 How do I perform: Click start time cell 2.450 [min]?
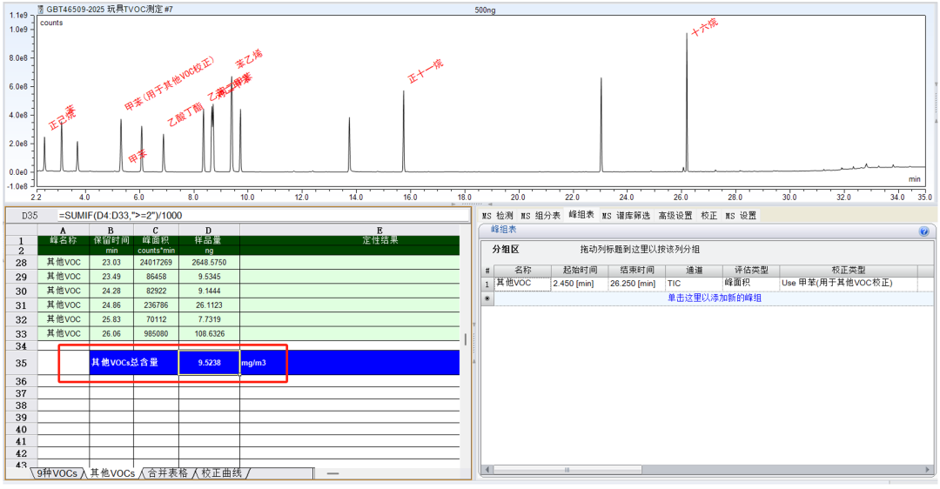pos(579,283)
